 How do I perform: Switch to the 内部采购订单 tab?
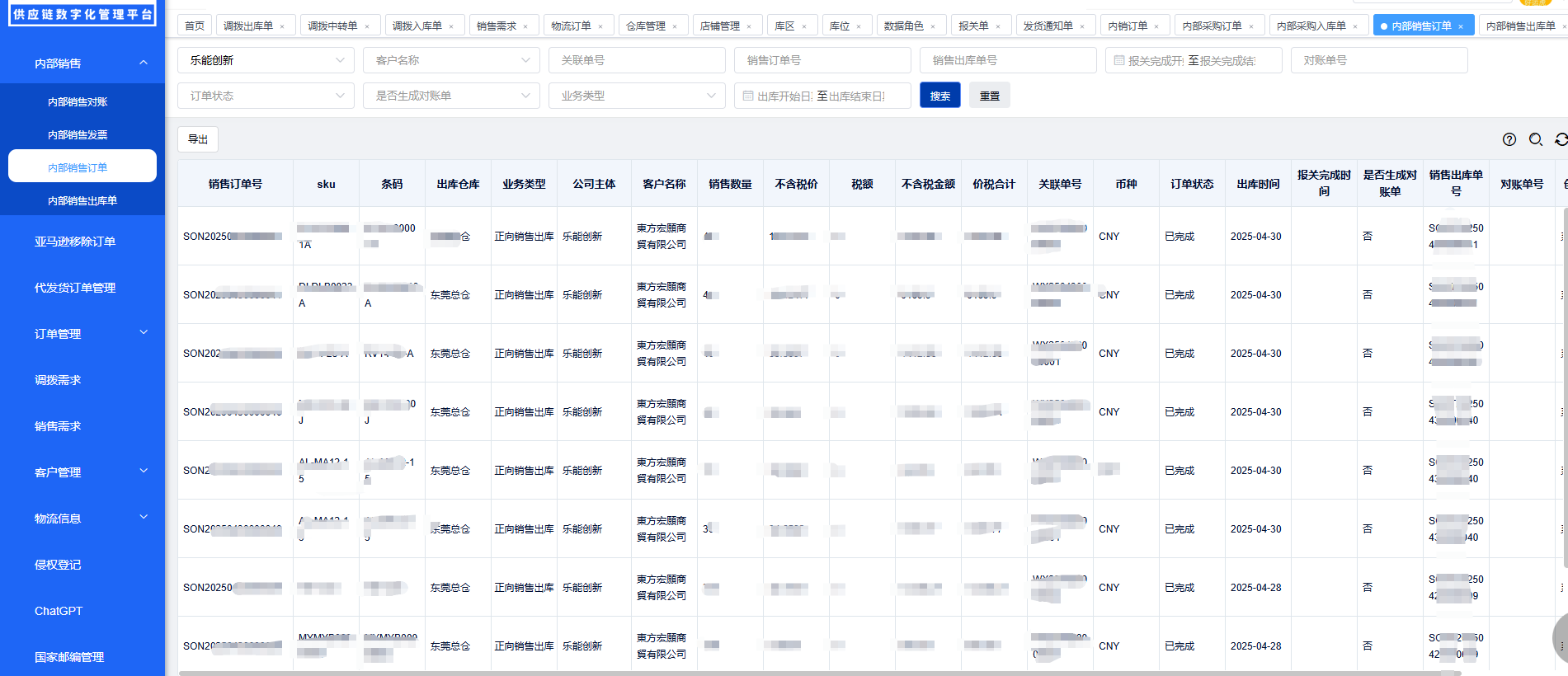[x=1212, y=26]
